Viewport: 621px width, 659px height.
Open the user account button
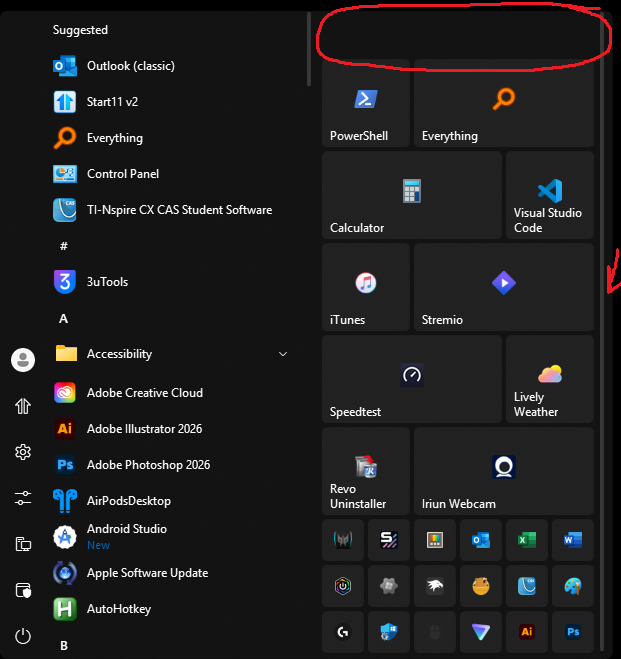23,360
